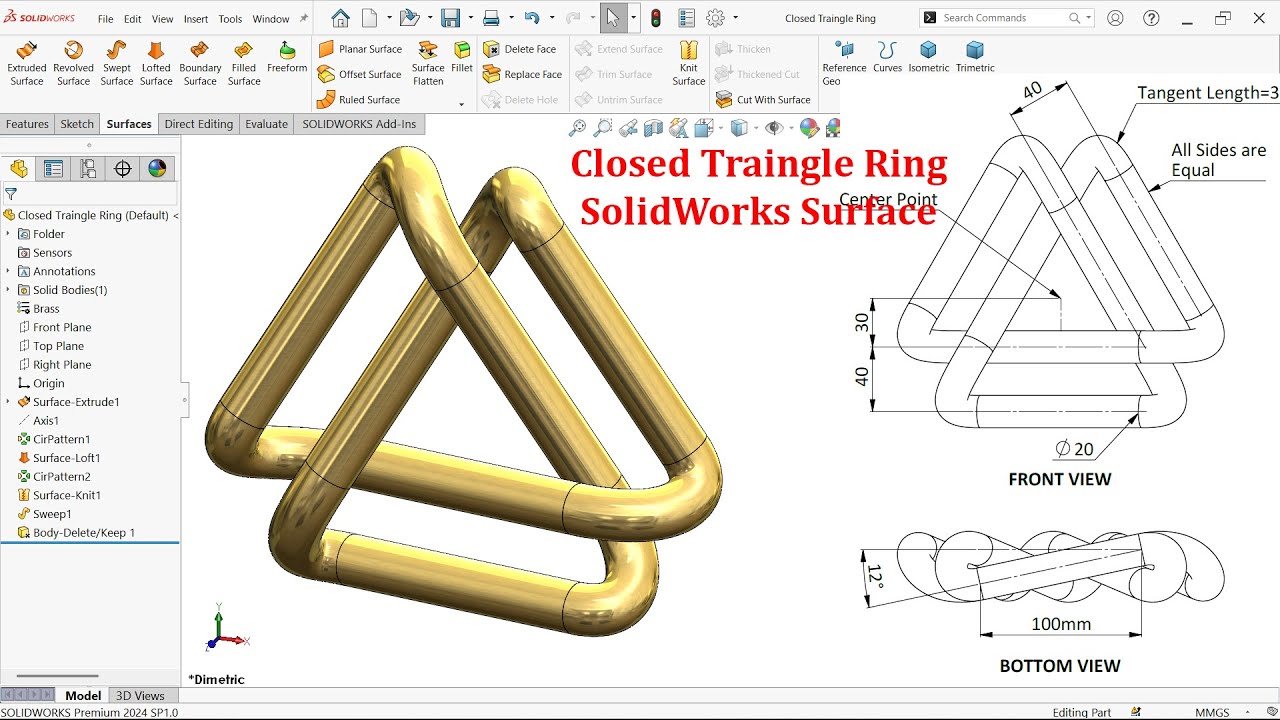Image resolution: width=1280 pixels, height=720 pixels.
Task: Open the Filled Surface tool
Action: pyautogui.click(x=244, y=63)
